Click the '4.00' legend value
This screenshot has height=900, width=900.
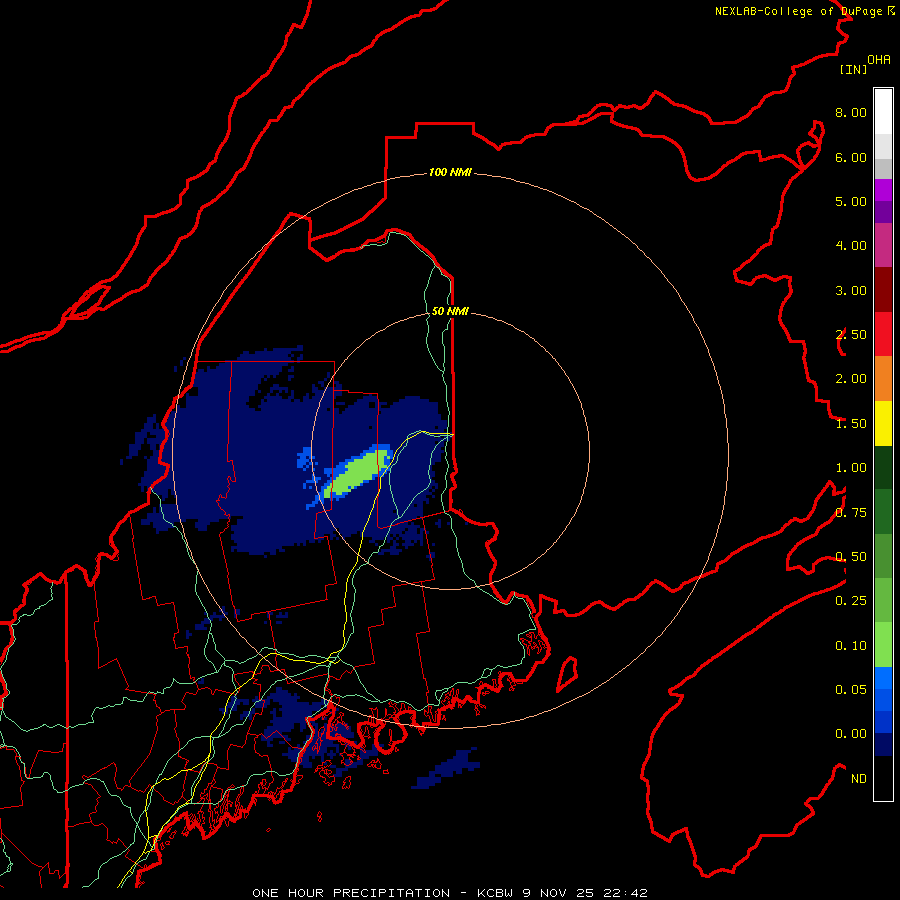point(851,246)
